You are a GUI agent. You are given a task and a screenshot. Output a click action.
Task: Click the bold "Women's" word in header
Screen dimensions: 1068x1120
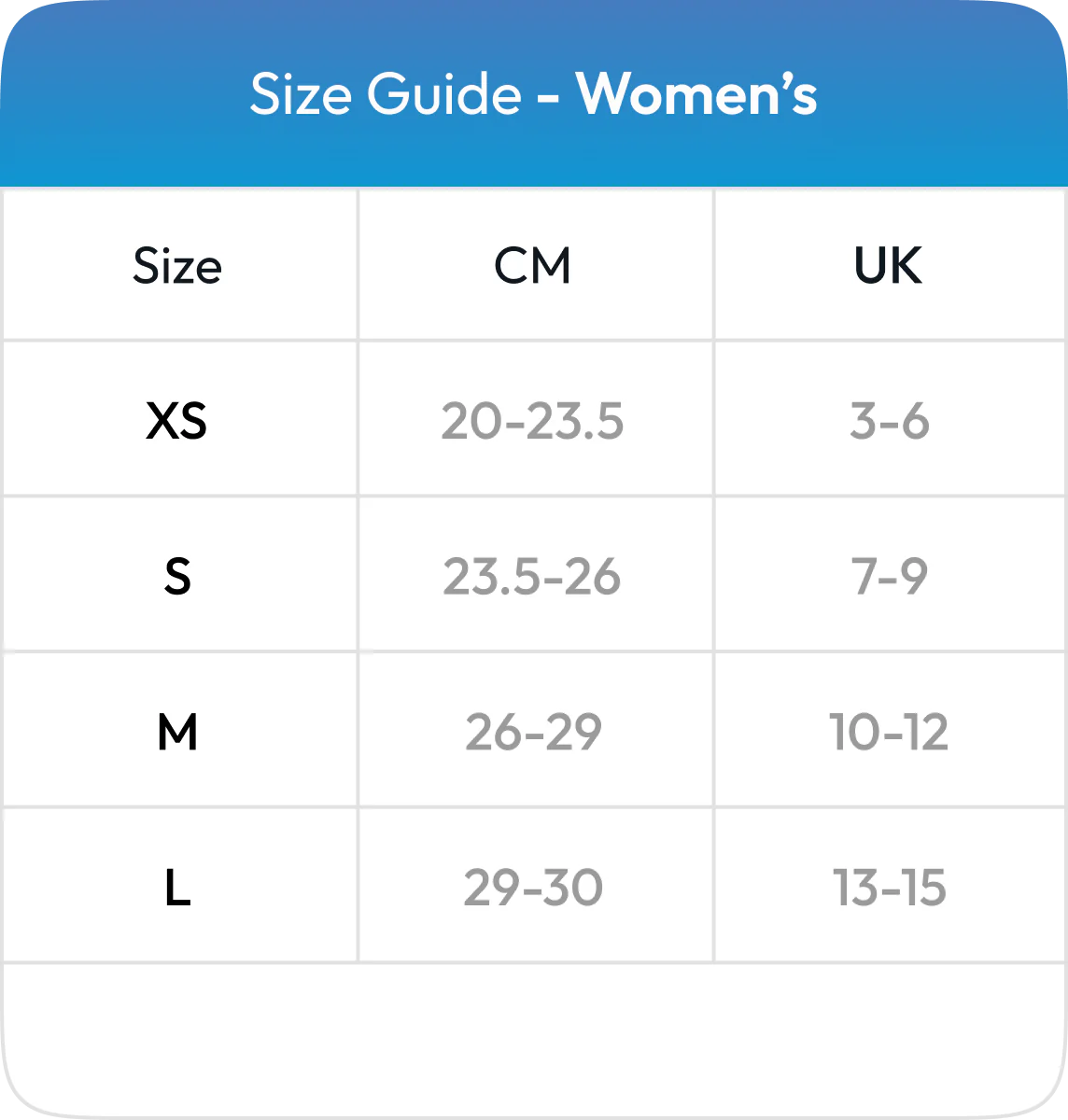pyautogui.click(x=696, y=95)
